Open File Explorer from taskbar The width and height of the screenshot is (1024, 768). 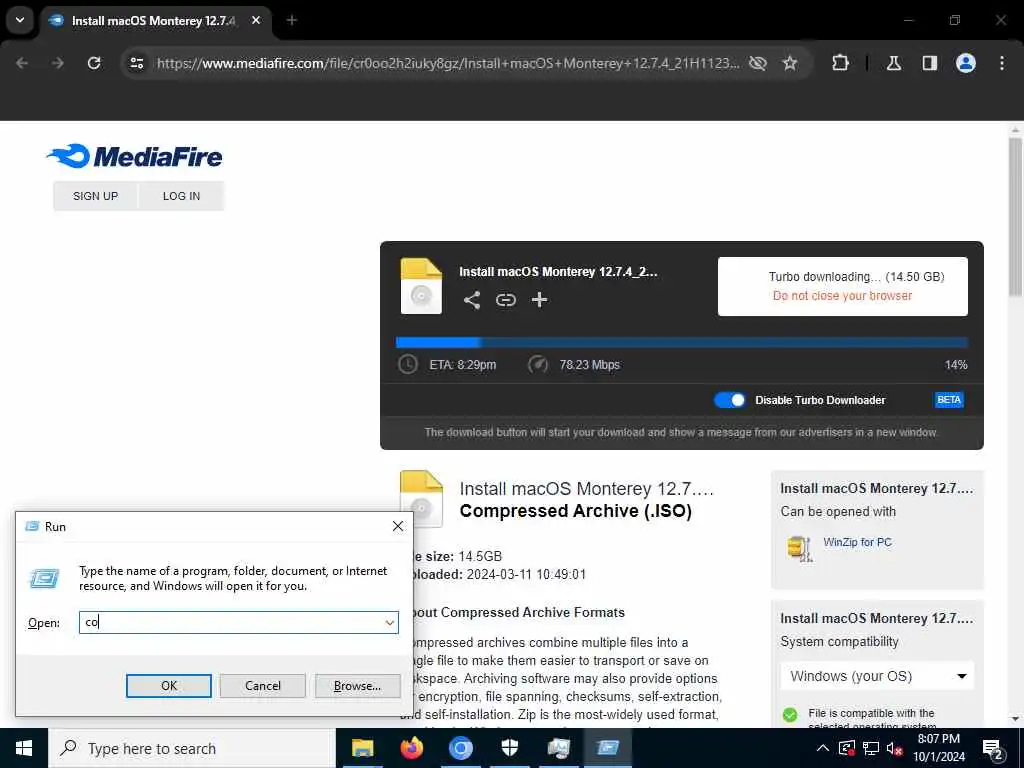(x=362, y=748)
